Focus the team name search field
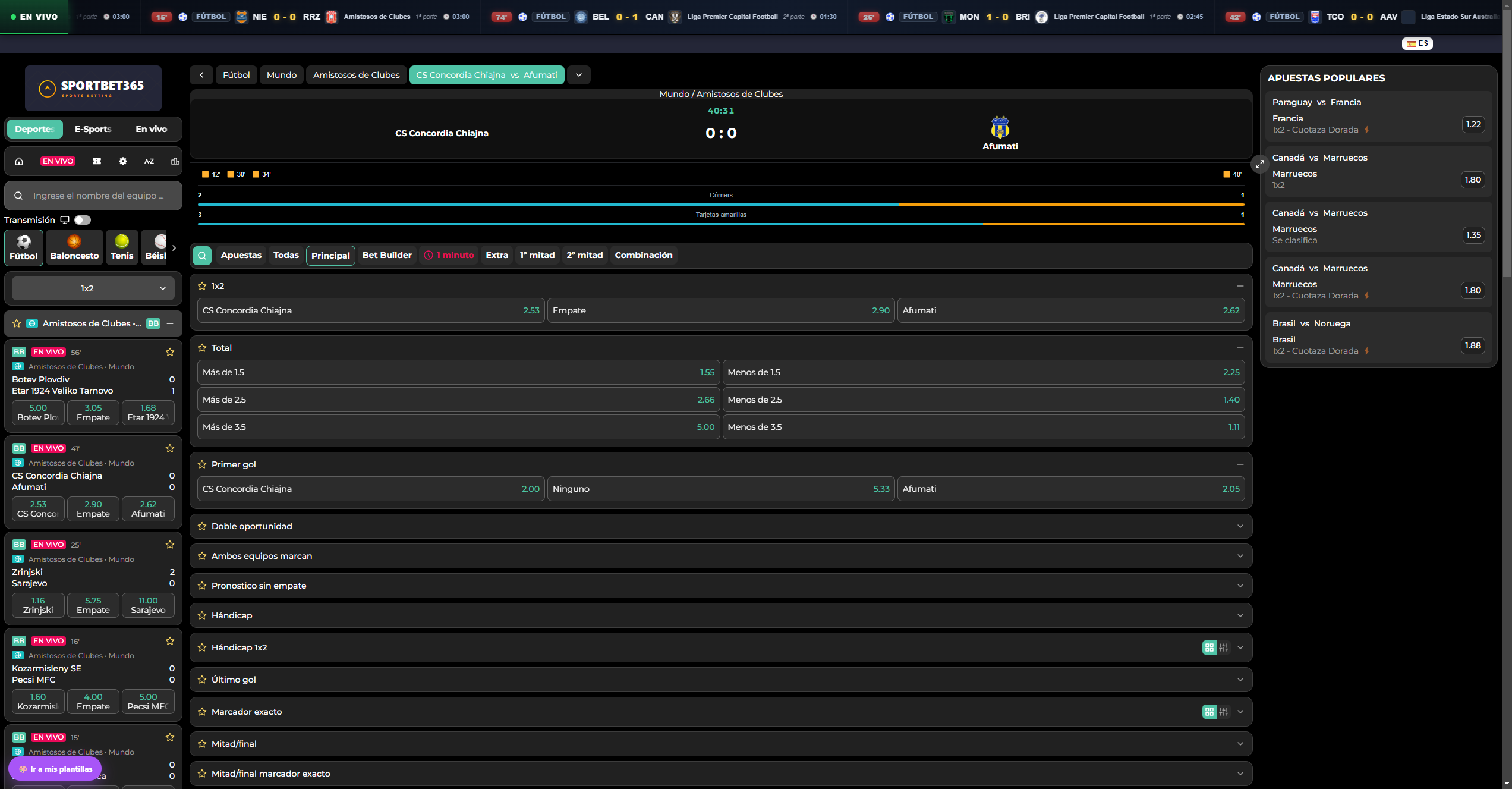The width and height of the screenshot is (1512, 789). (93, 196)
